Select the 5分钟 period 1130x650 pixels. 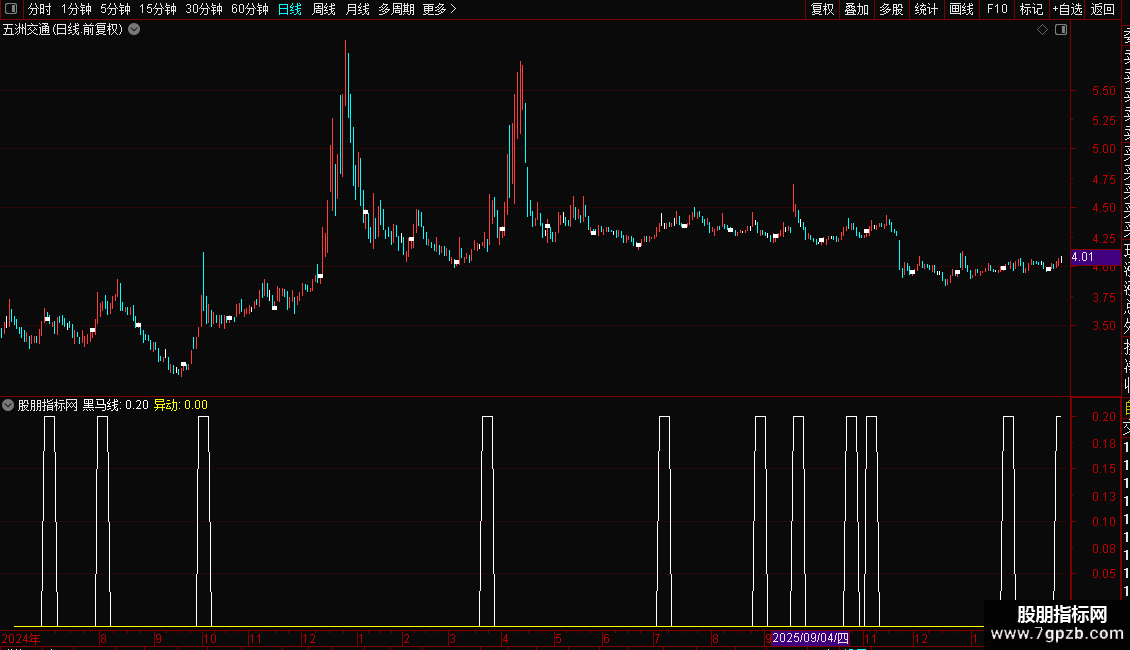click(115, 9)
